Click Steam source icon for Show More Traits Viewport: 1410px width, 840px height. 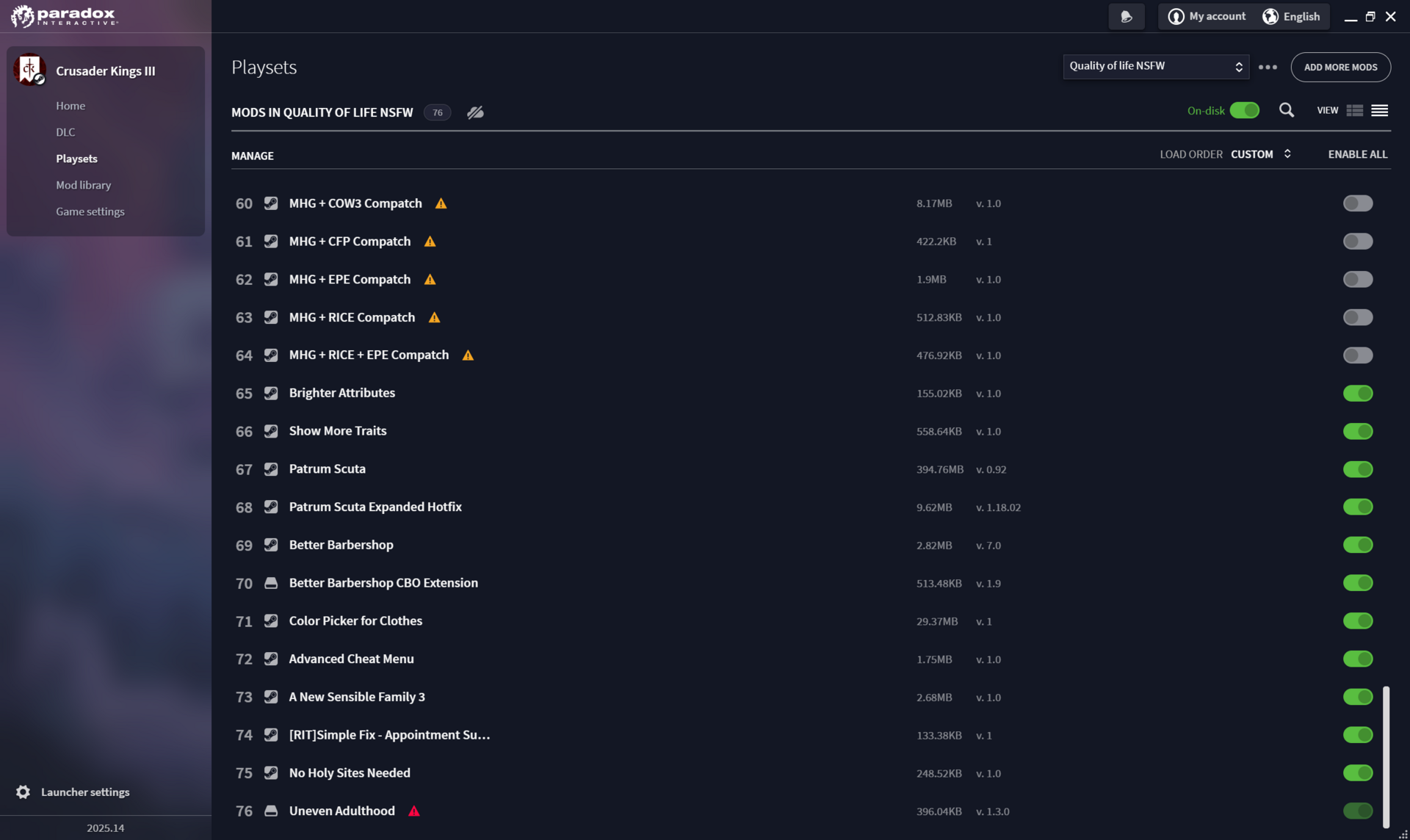tap(271, 431)
